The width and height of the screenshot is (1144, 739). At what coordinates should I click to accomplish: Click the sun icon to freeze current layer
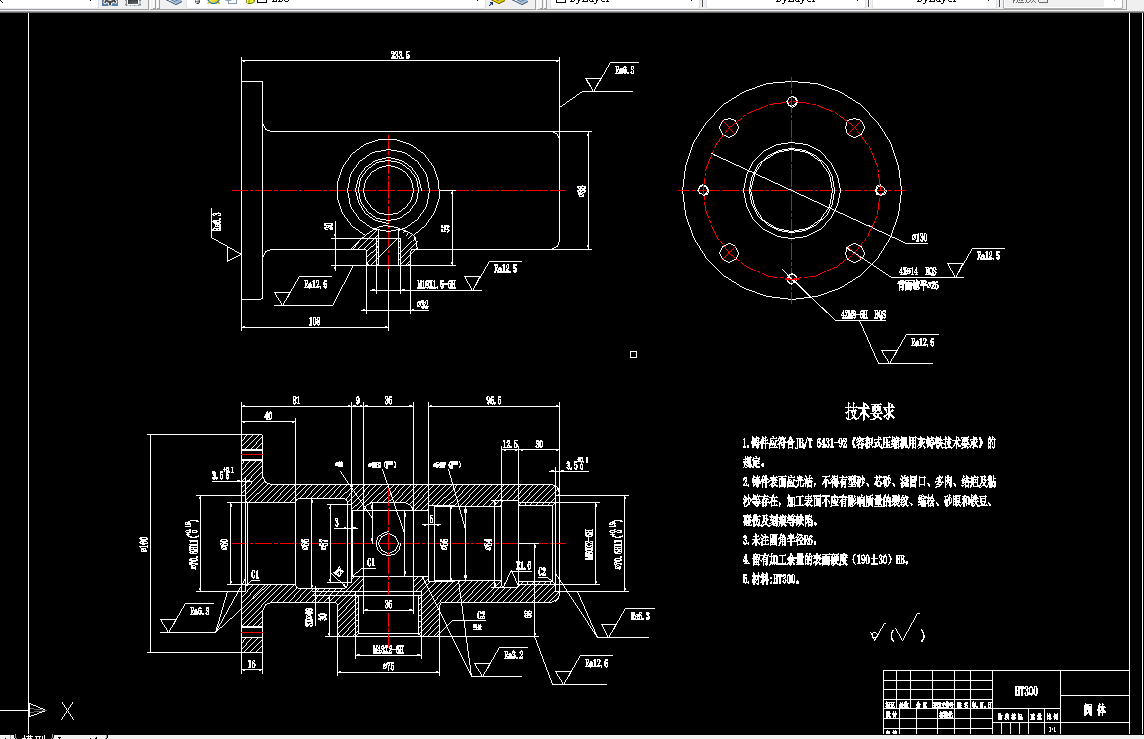coord(212,3)
